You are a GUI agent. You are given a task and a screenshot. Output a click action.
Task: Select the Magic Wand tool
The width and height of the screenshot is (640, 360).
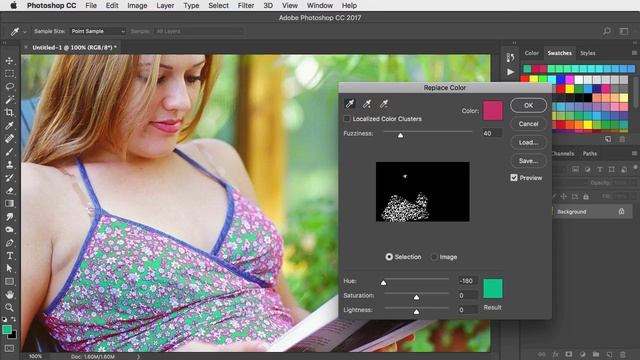[x=9, y=100]
